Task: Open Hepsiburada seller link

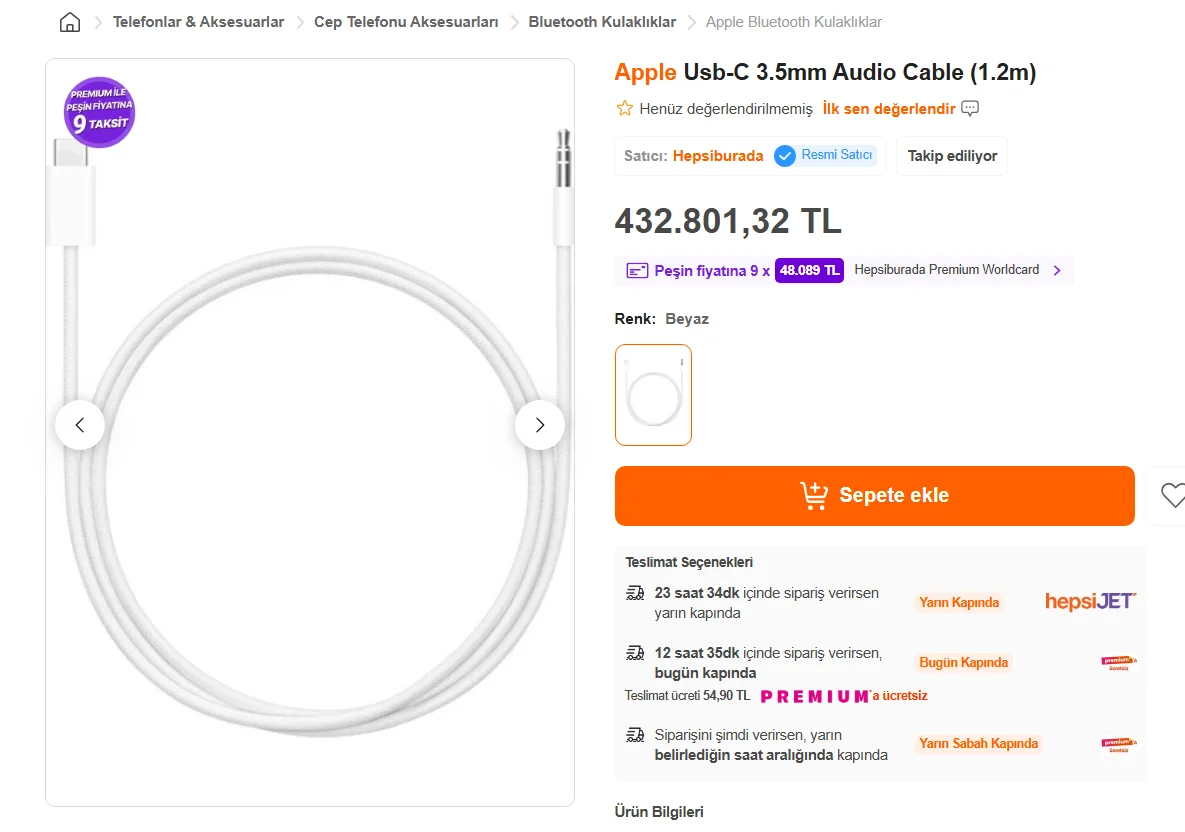Action: pos(717,156)
